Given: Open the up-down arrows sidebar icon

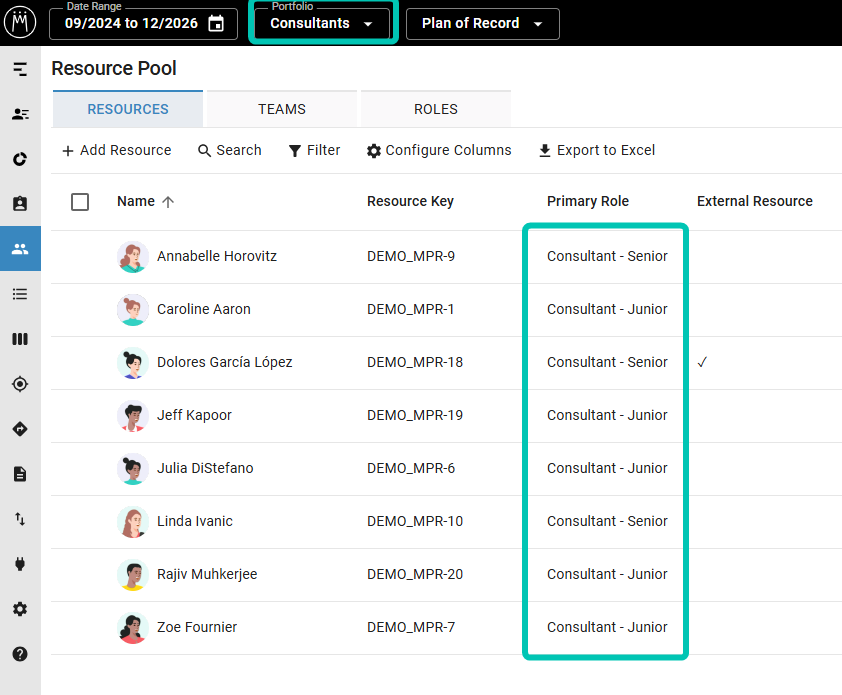Looking at the screenshot, I should point(20,519).
